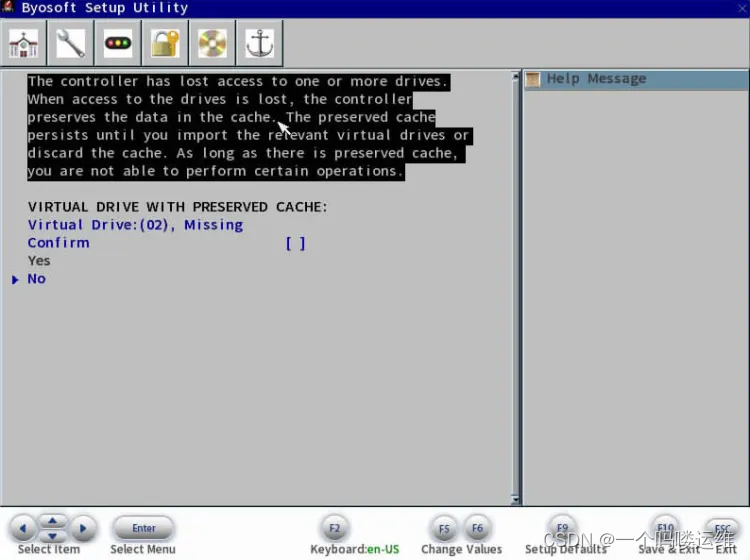This screenshot has width=750, height=560.
Task: Click the ESC Exit key
Action: [x=722, y=528]
